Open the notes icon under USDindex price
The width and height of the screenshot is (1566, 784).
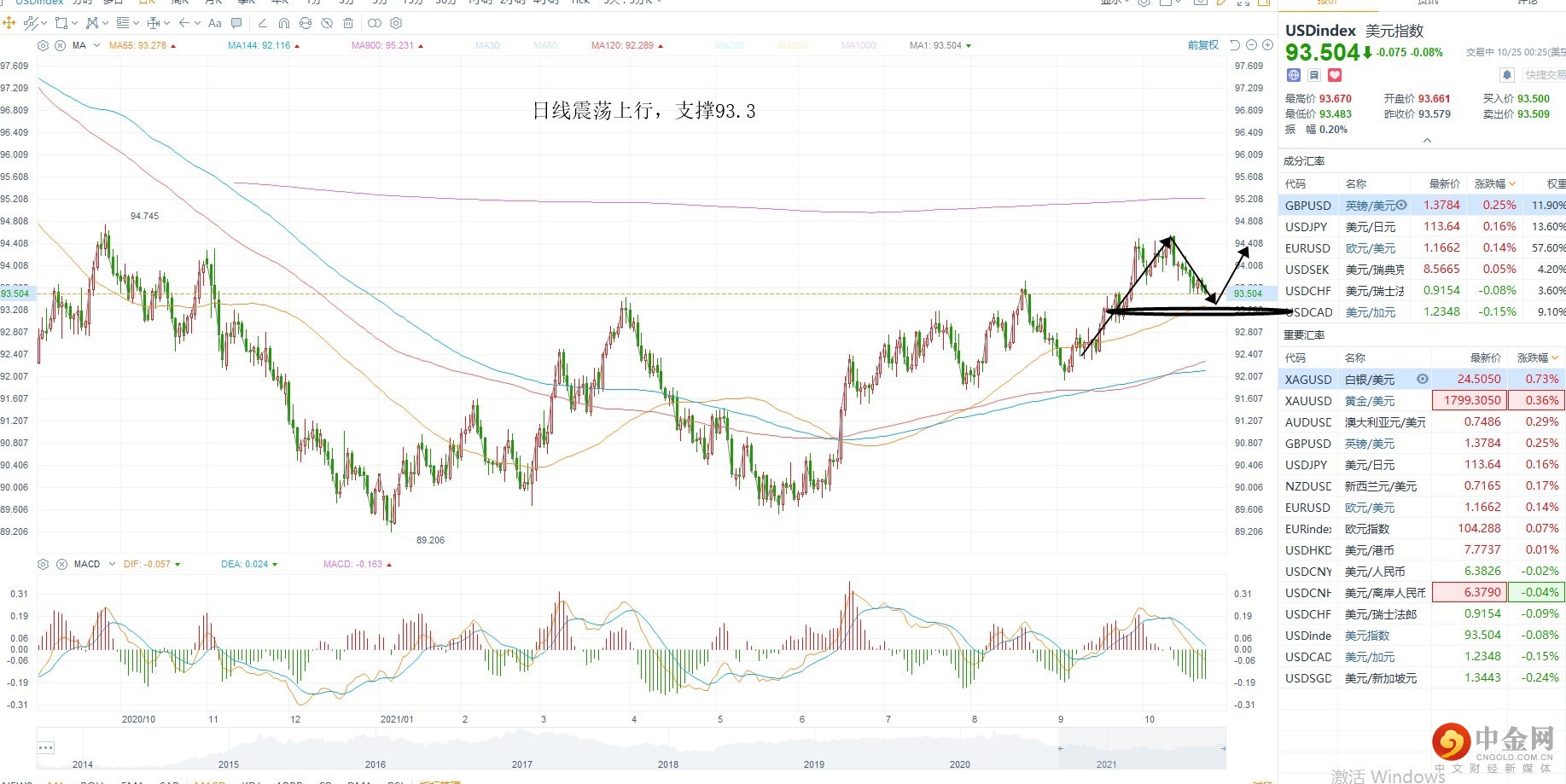point(1314,75)
